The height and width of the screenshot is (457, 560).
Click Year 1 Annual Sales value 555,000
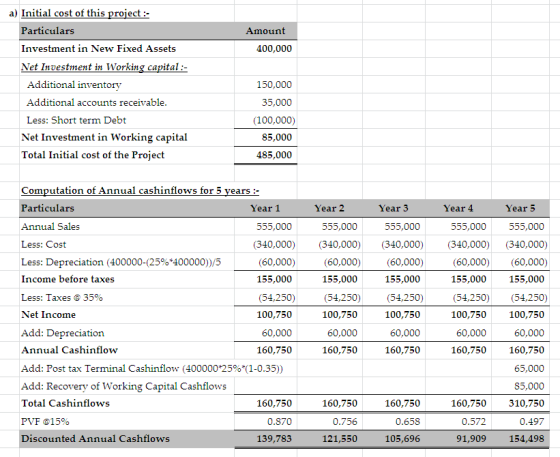point(274,227)
